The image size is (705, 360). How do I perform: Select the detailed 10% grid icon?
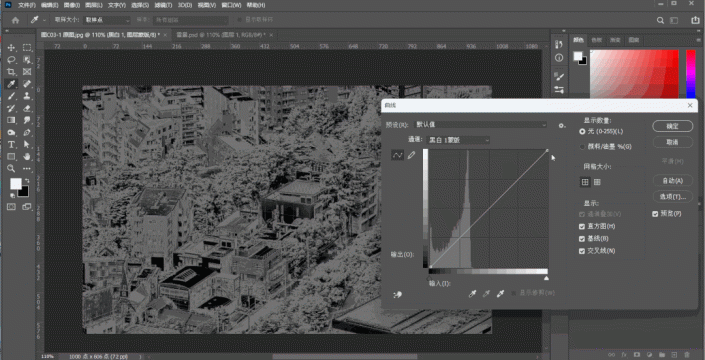(597, 182)
